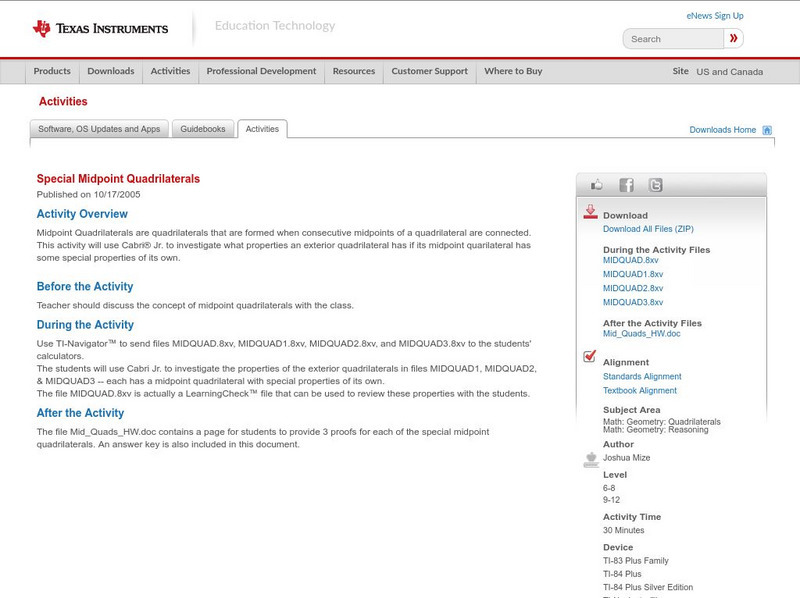Image resolution: width=800 pixels, height=598 pixels.
Task: Select the US and Canada site selector
Action: [x=730, y=72]
